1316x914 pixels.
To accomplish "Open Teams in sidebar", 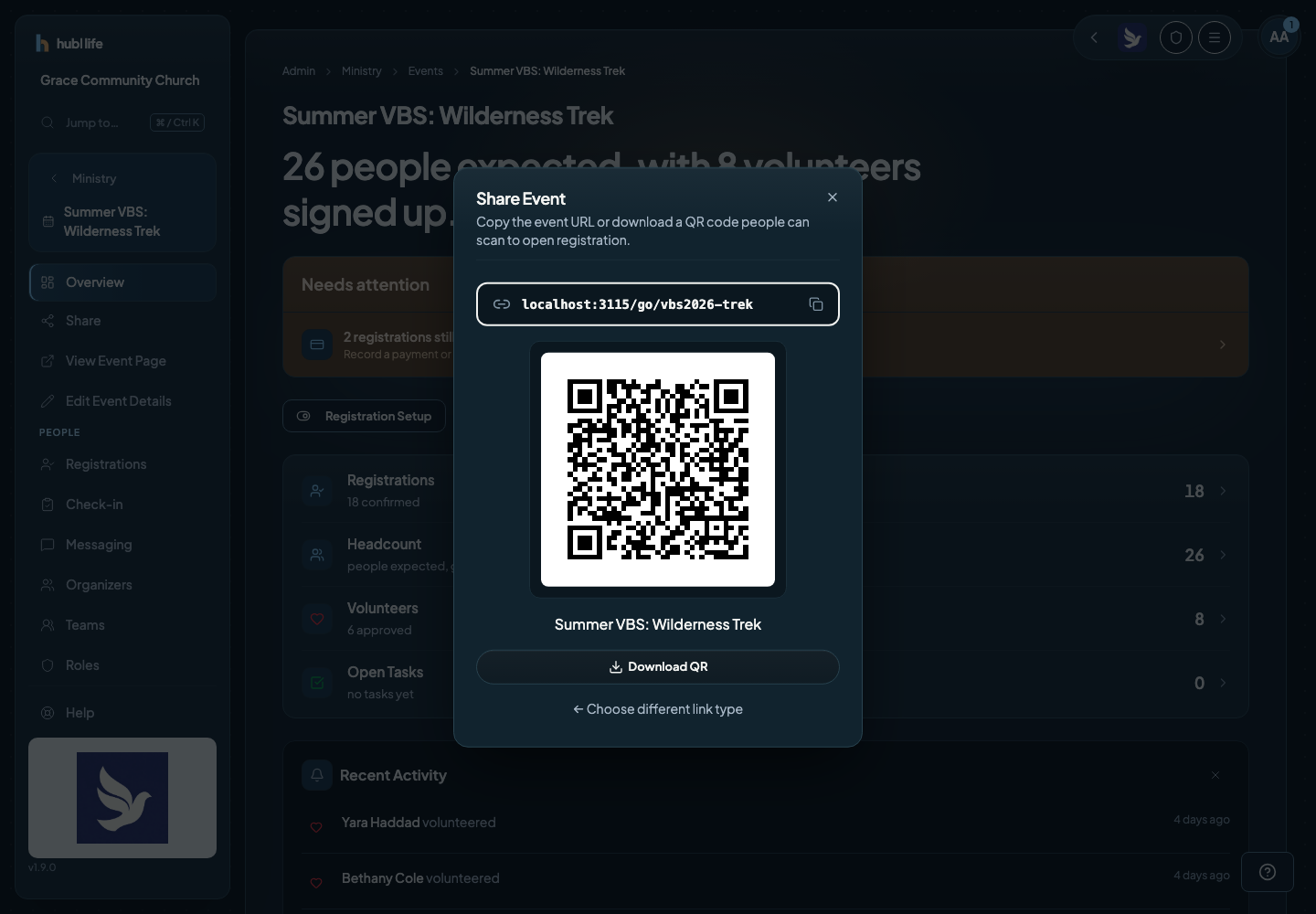I will click(x=122, y=625).
